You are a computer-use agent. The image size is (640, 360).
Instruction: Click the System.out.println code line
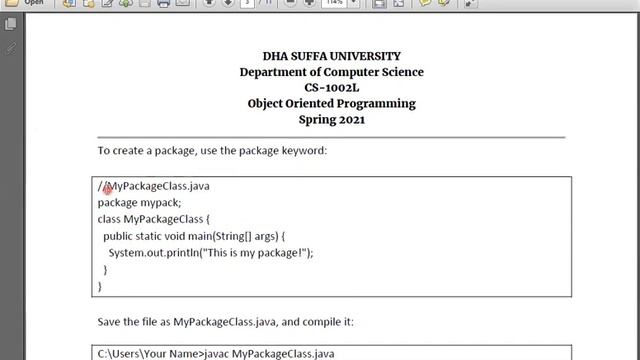coord(211,253)
